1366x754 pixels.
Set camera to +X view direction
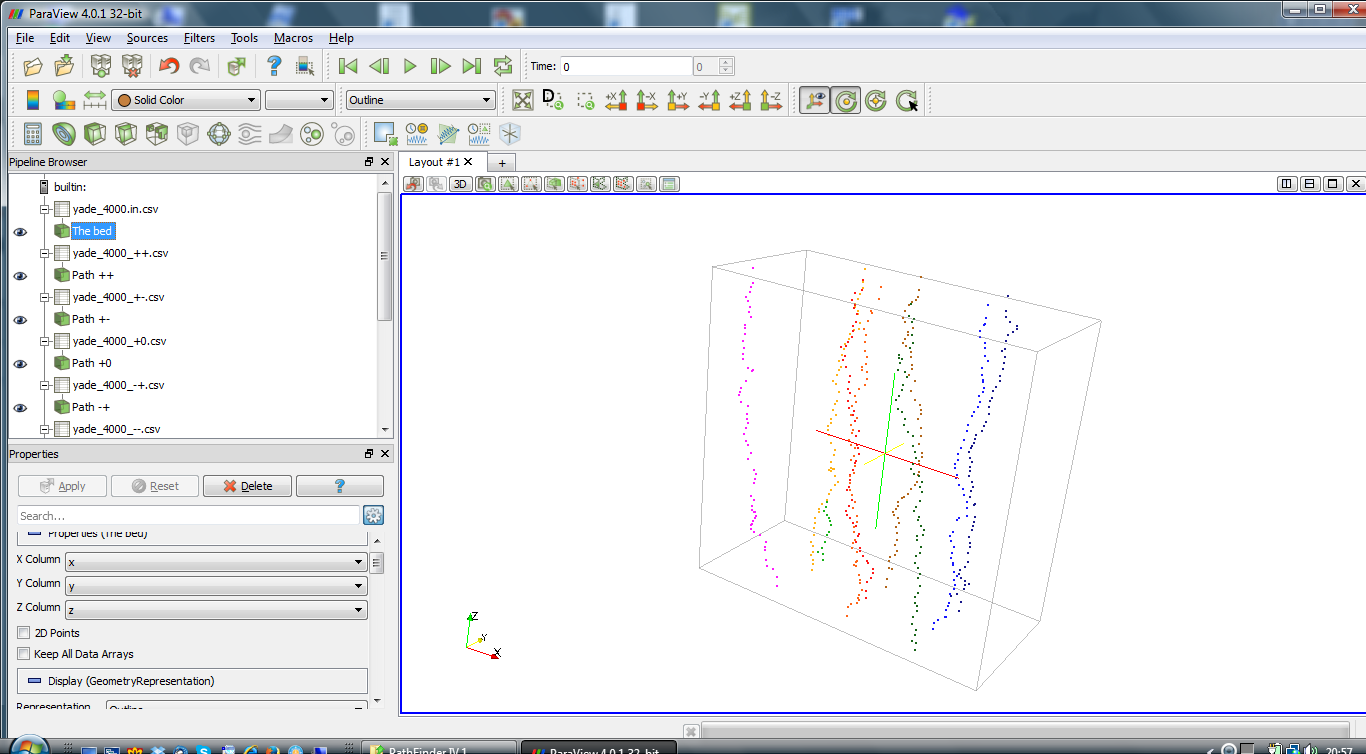pos(614,100)
